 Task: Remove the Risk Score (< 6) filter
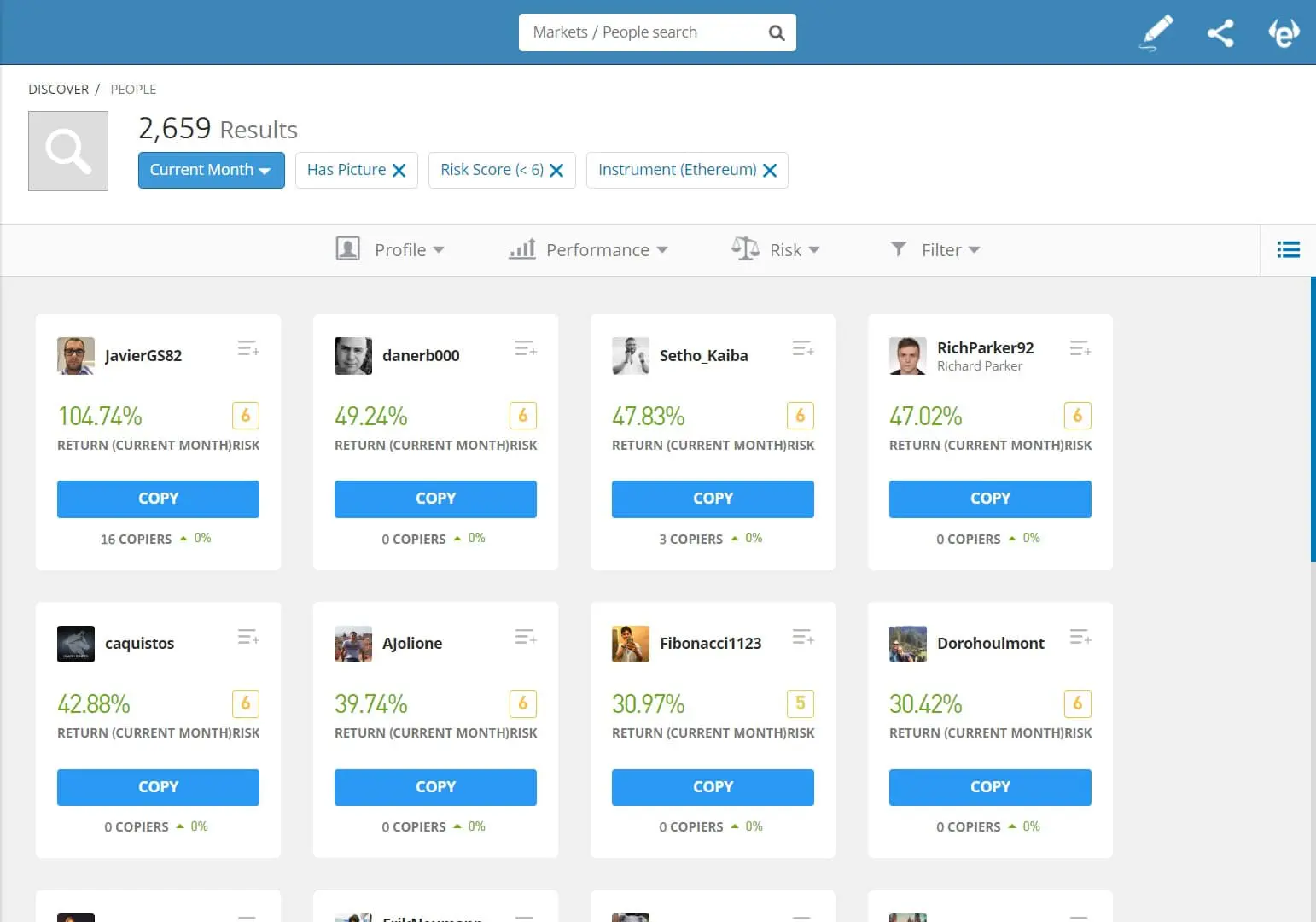pos(556,170)
